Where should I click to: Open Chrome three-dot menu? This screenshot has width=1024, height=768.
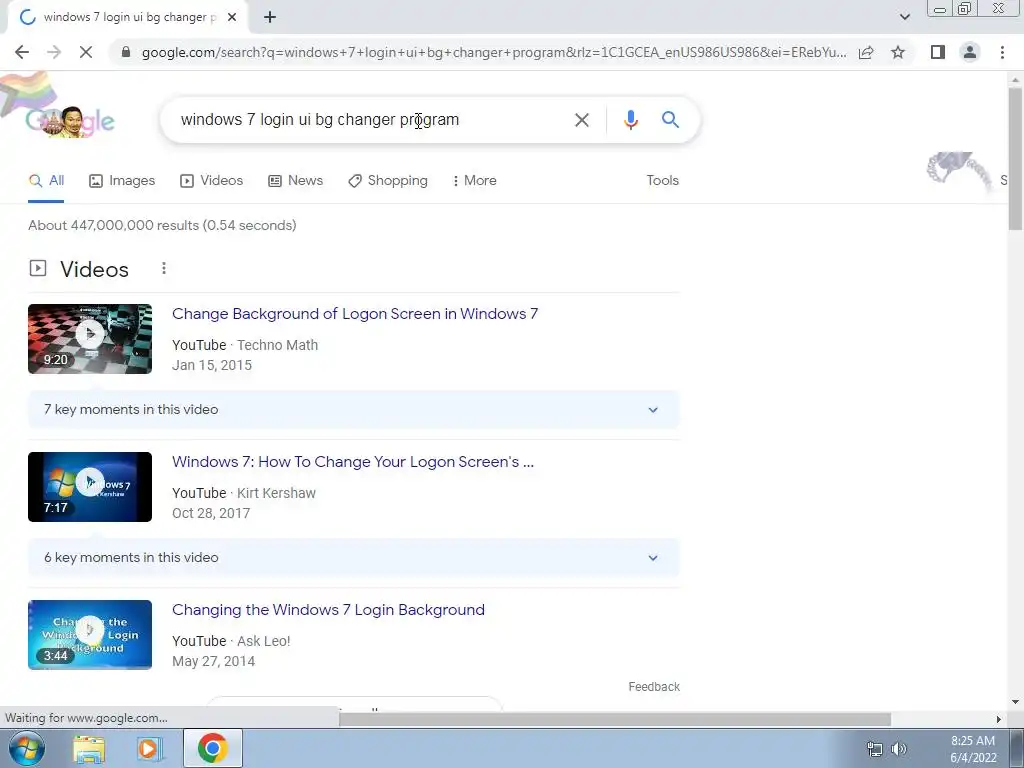[1002, 52]
